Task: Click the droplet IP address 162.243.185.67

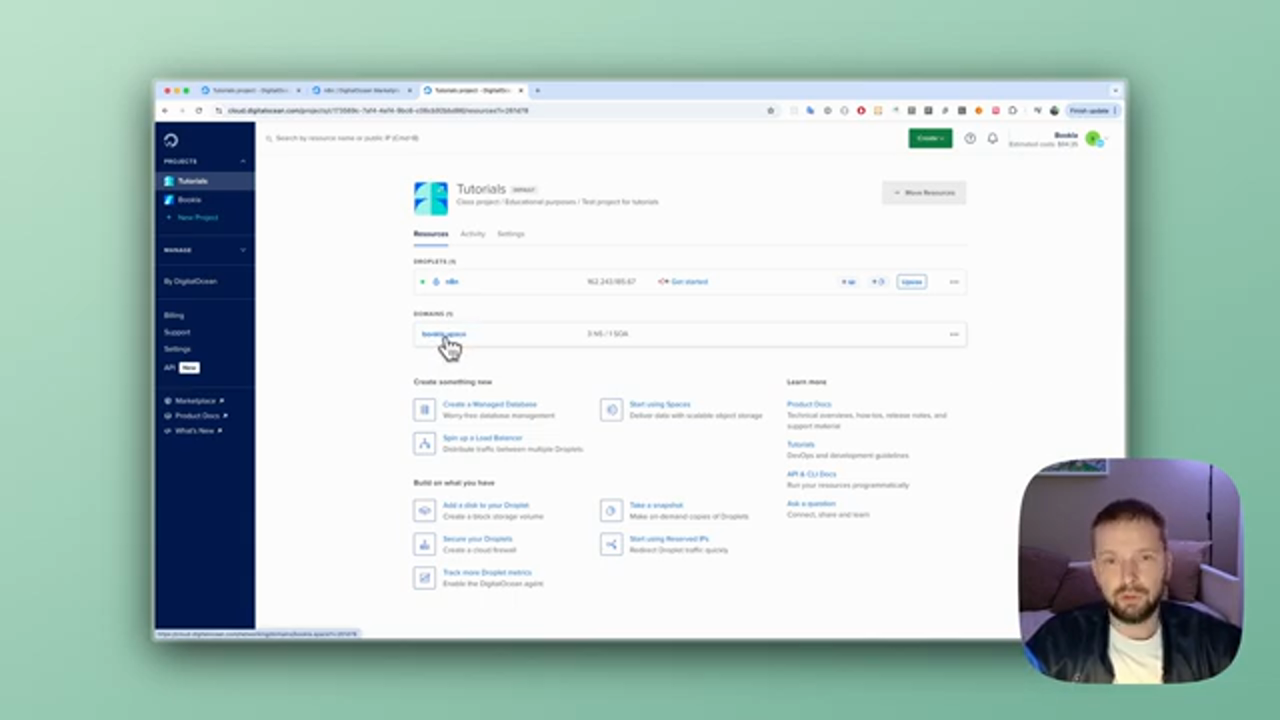Action: click(611, 282)
